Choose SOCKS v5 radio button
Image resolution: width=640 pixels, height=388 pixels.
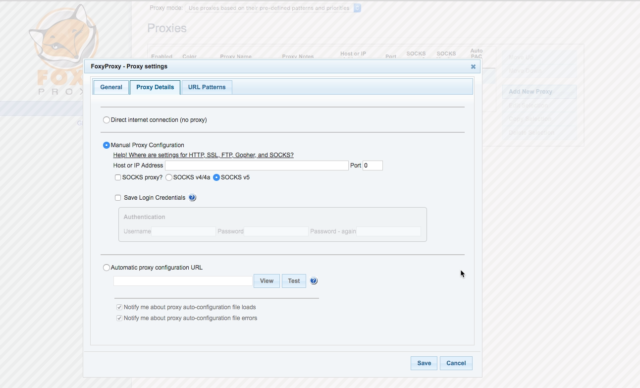(216, 177)
